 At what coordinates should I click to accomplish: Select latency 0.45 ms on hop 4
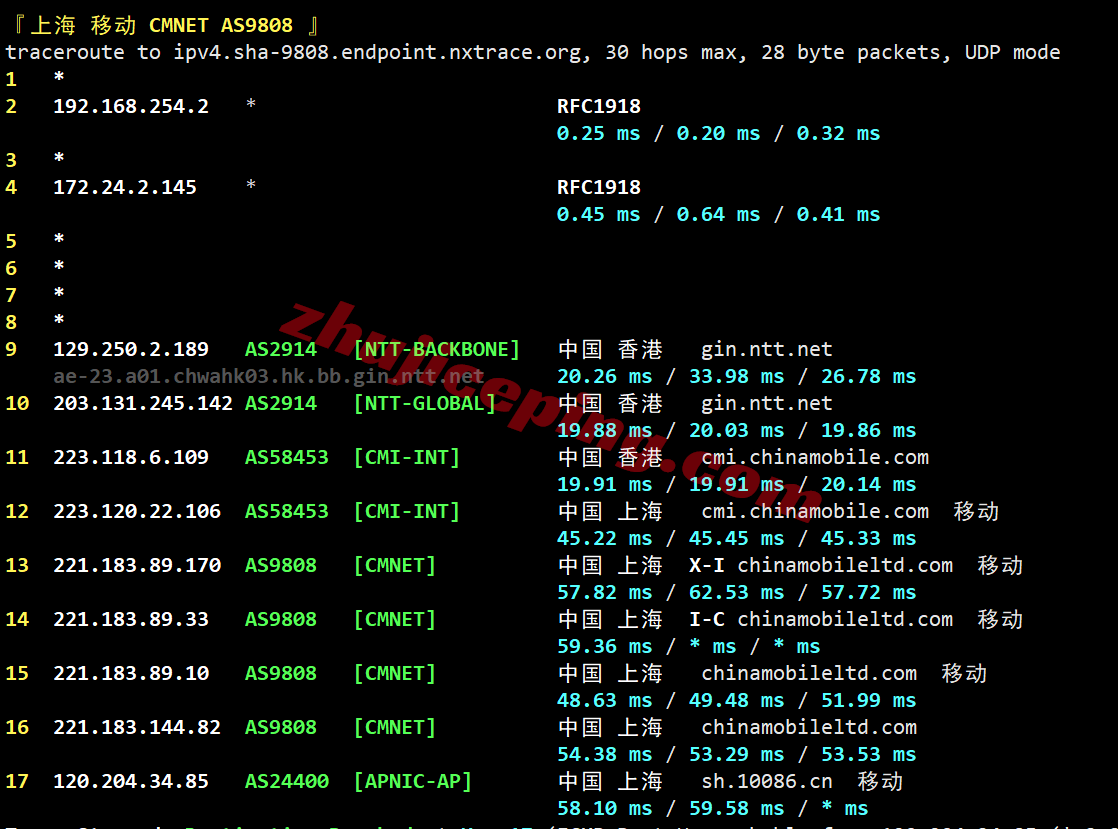click(x=598, y=214)
